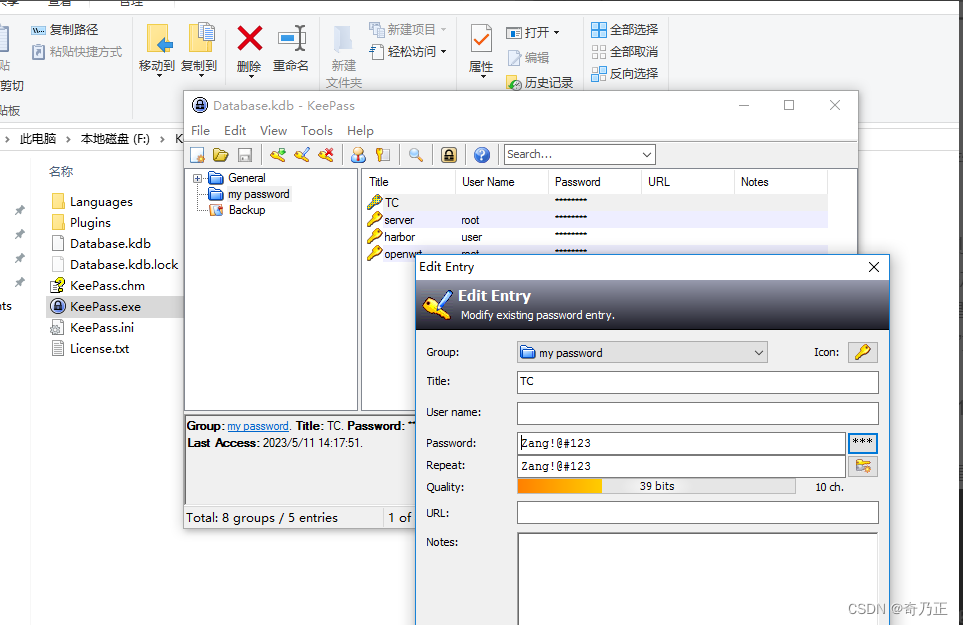Image resolution: width=963 pixels, height=625 pixels.
Task: Click the Save database floppy icon
Action: 245,155
